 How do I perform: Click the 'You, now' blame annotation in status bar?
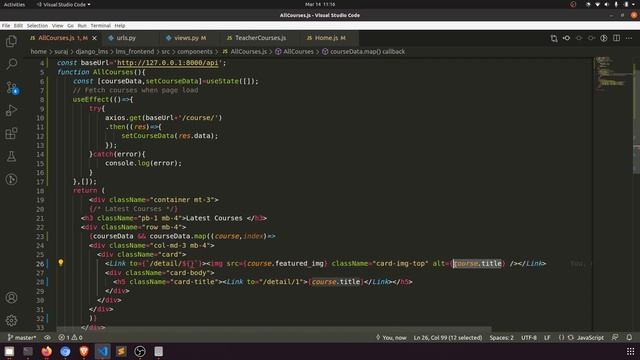coord(391,338)
